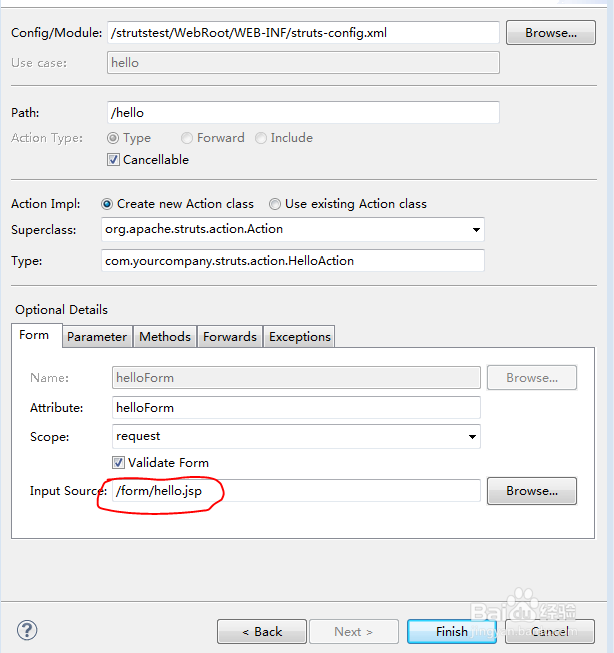Select Create new Action class option

pyautogui.click(x=108, y=204)
